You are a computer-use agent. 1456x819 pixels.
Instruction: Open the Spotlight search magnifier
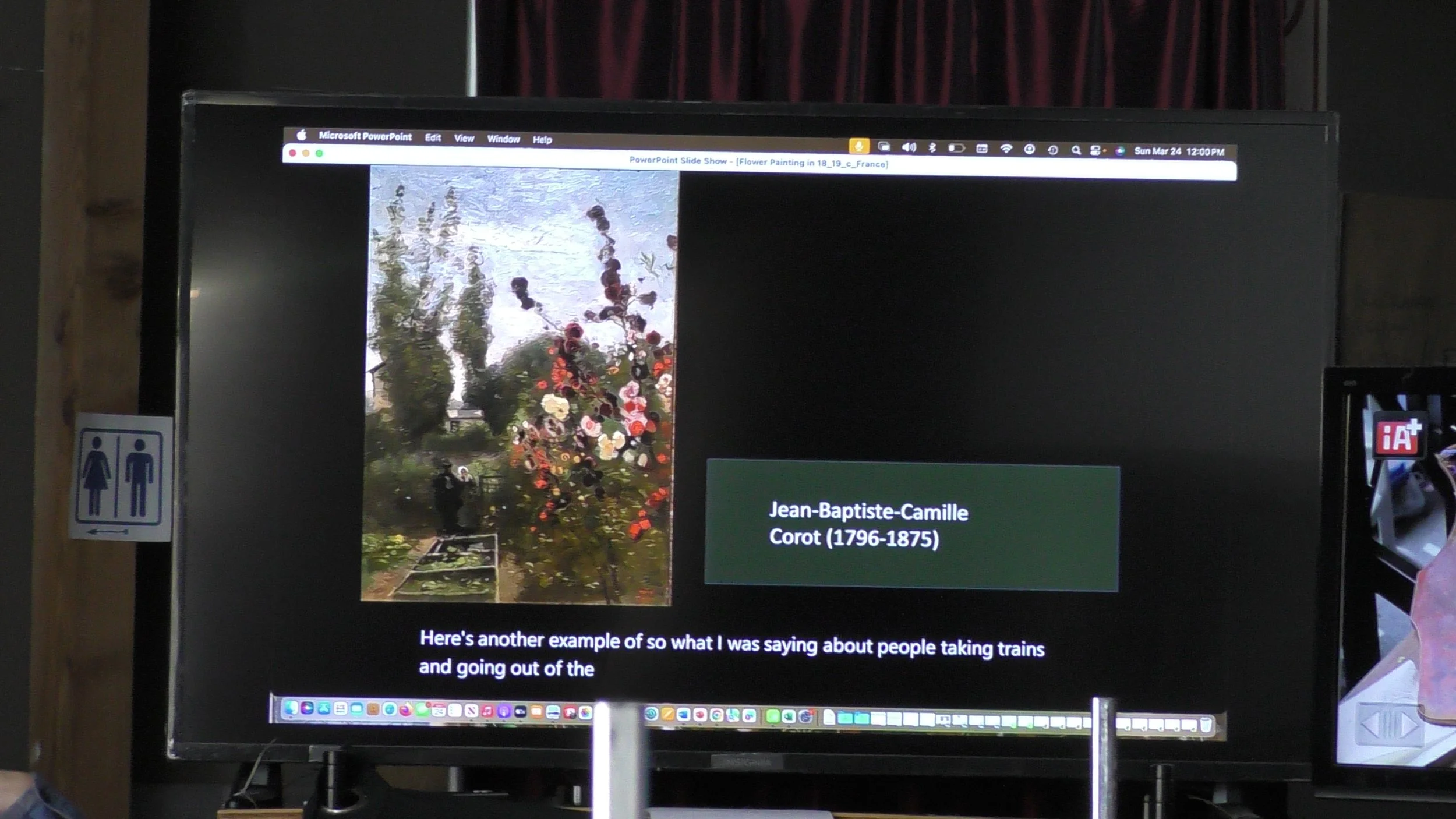[x=1076, y=150]
